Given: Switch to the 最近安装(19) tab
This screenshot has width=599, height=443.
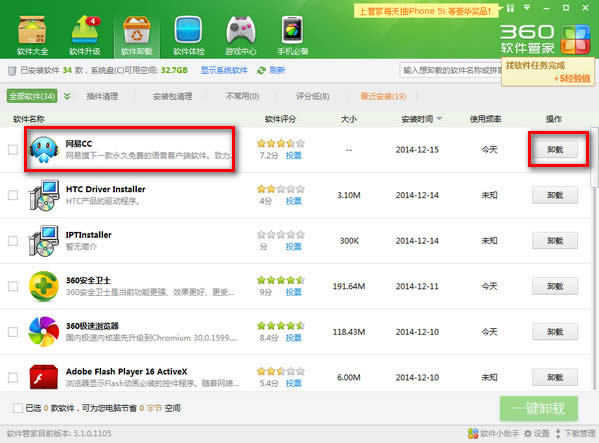Looking at the screenshot, I should point(383,96).
